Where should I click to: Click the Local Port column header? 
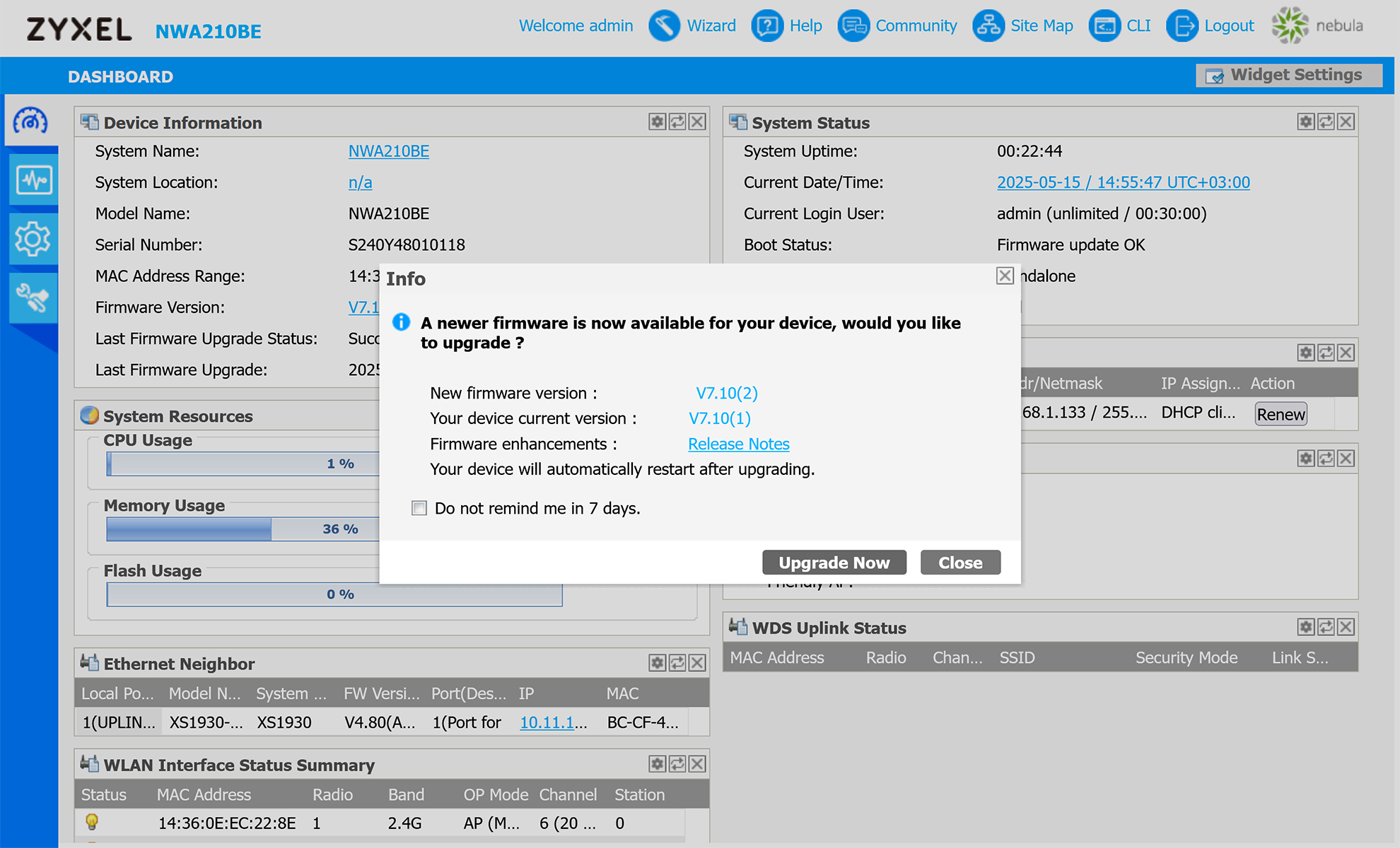click(117, 693)
